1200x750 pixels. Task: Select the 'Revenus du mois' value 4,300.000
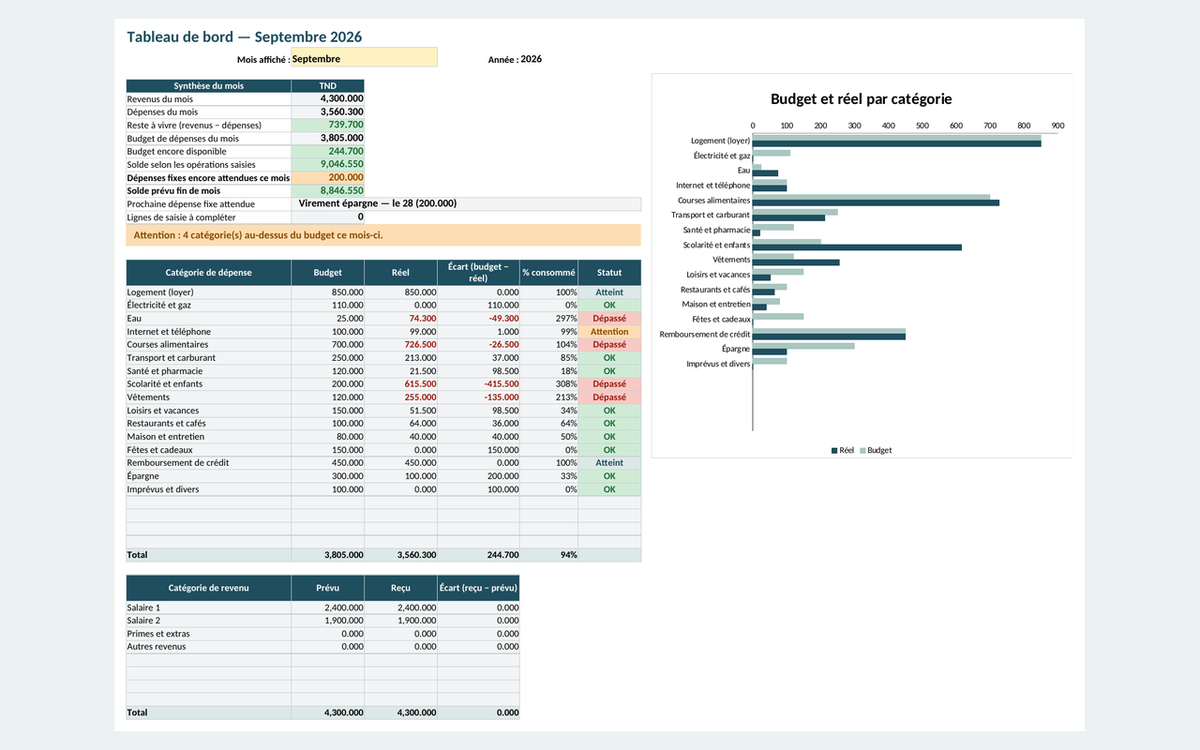(x=328, y=99)
